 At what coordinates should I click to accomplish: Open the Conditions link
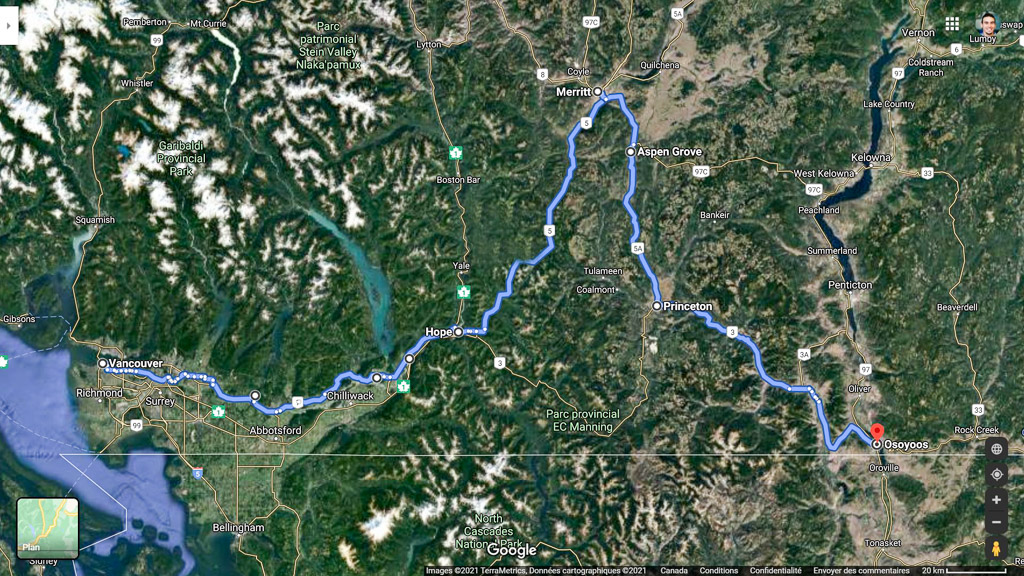718,571
